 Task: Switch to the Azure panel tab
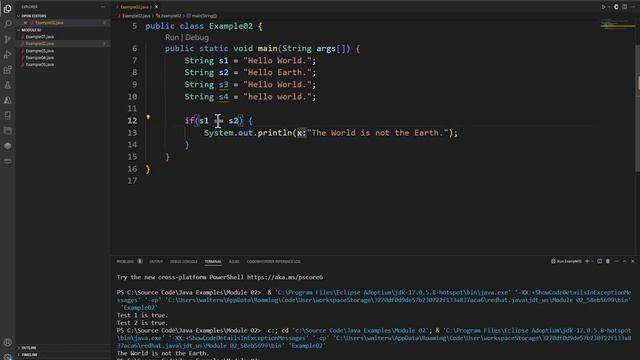tap(234, 262)
